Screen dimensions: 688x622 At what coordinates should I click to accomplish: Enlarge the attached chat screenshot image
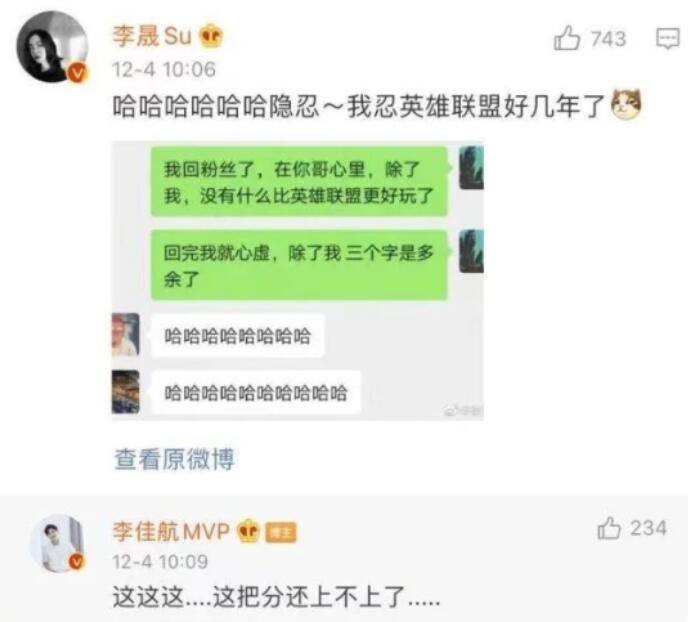click(298, 281)
